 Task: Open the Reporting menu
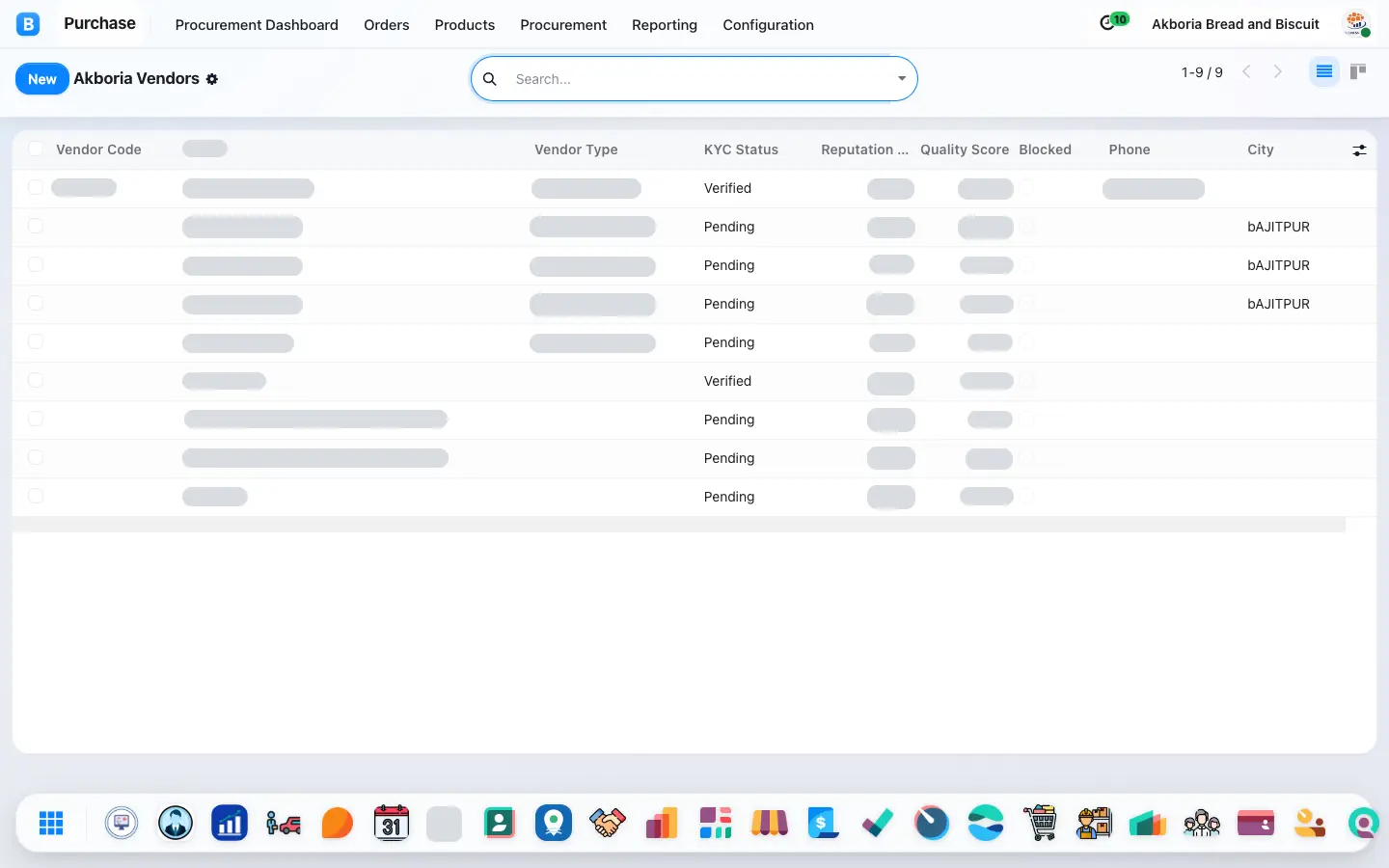(665, 25)
